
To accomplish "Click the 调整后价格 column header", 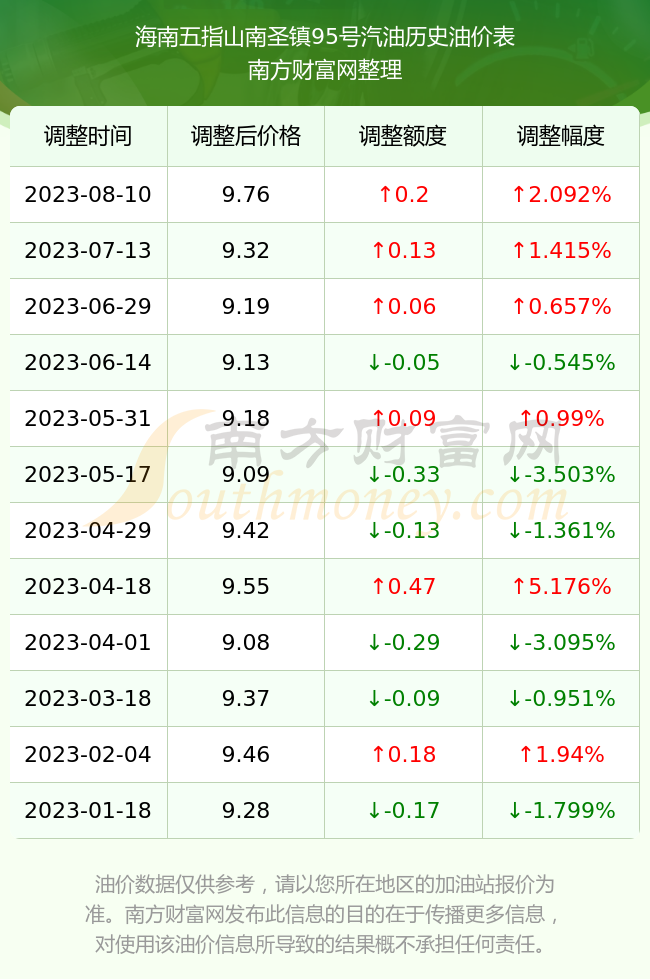I will (246, 136).
